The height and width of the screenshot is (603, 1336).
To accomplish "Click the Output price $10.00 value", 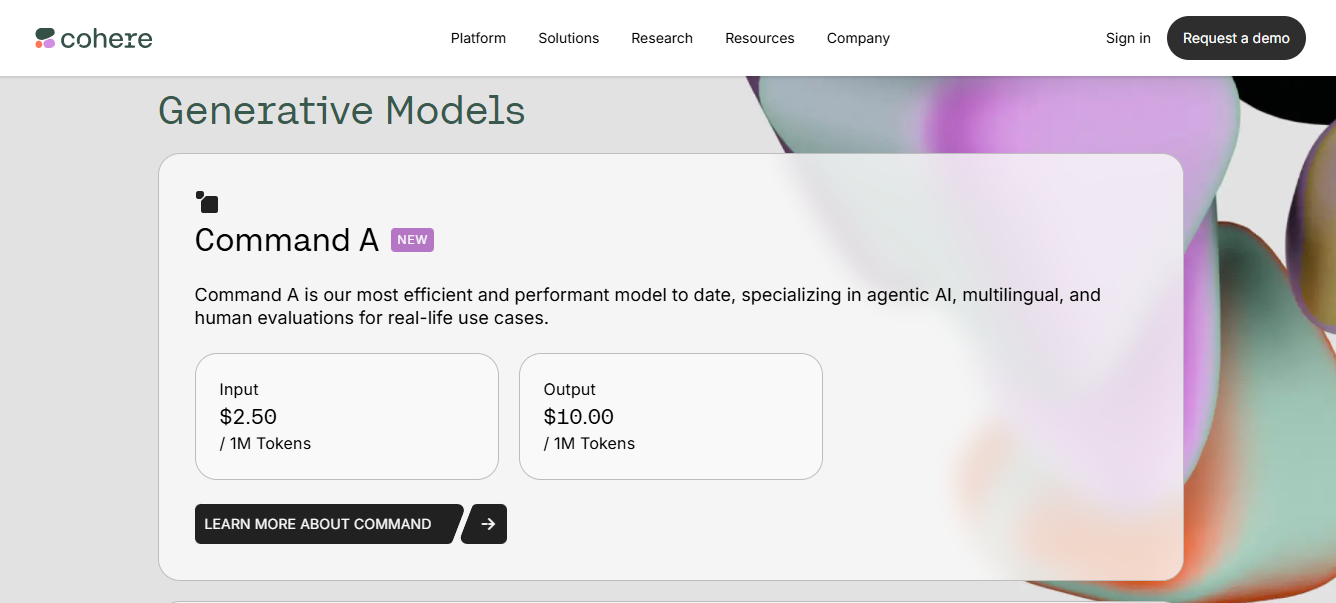I will (579, 416).
